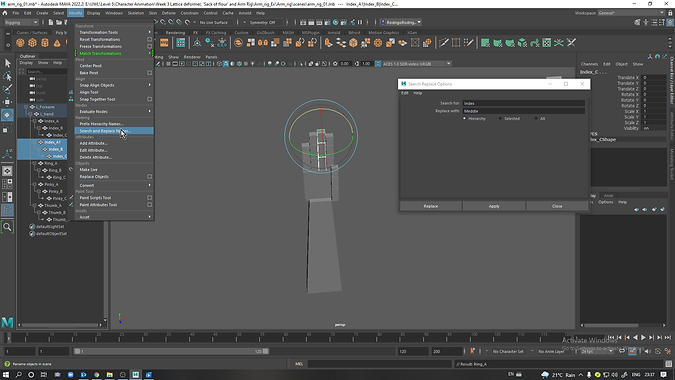675x380 pixels.
Task: Activate the Move tool in toolbox
Action: [7, 102]
